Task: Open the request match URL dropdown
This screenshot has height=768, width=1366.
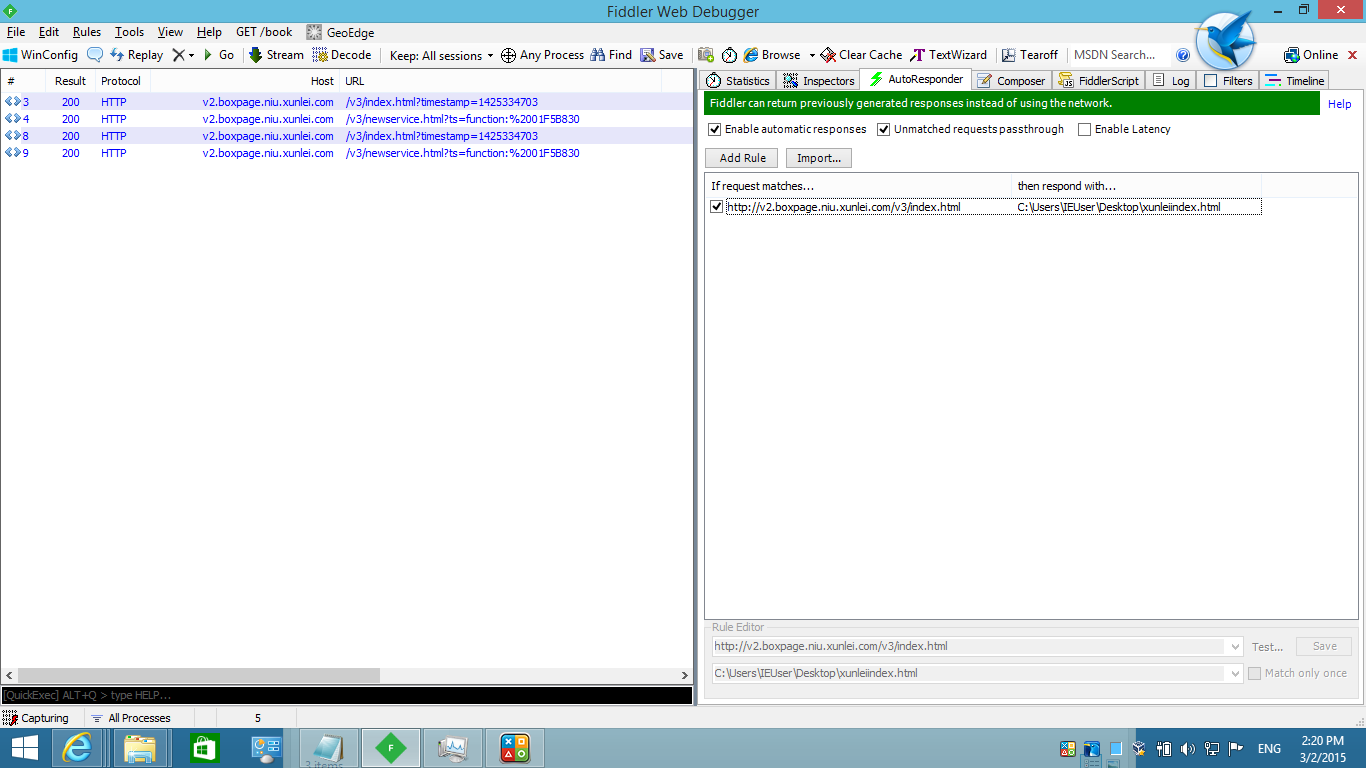Action: click(x=1235, y=646)
